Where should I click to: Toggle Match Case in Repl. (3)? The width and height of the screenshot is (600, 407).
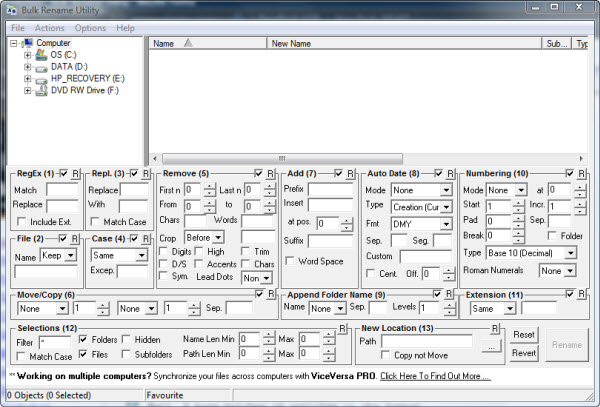tap(95, 222)
